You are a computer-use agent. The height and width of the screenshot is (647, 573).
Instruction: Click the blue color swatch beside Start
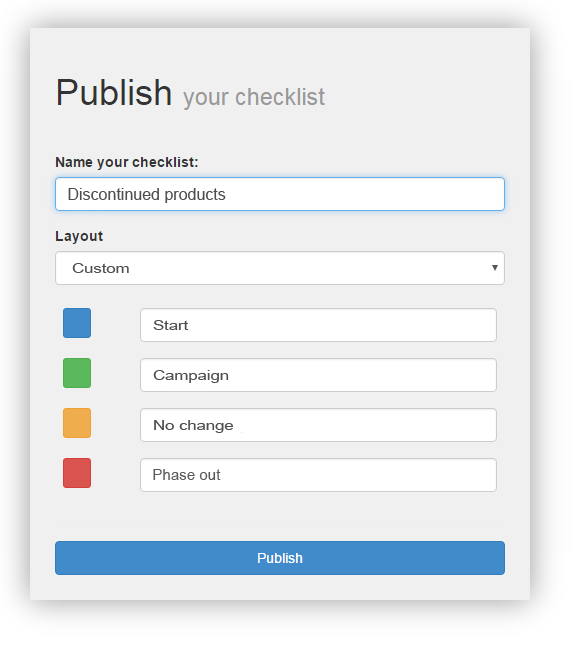coord(77,323)
